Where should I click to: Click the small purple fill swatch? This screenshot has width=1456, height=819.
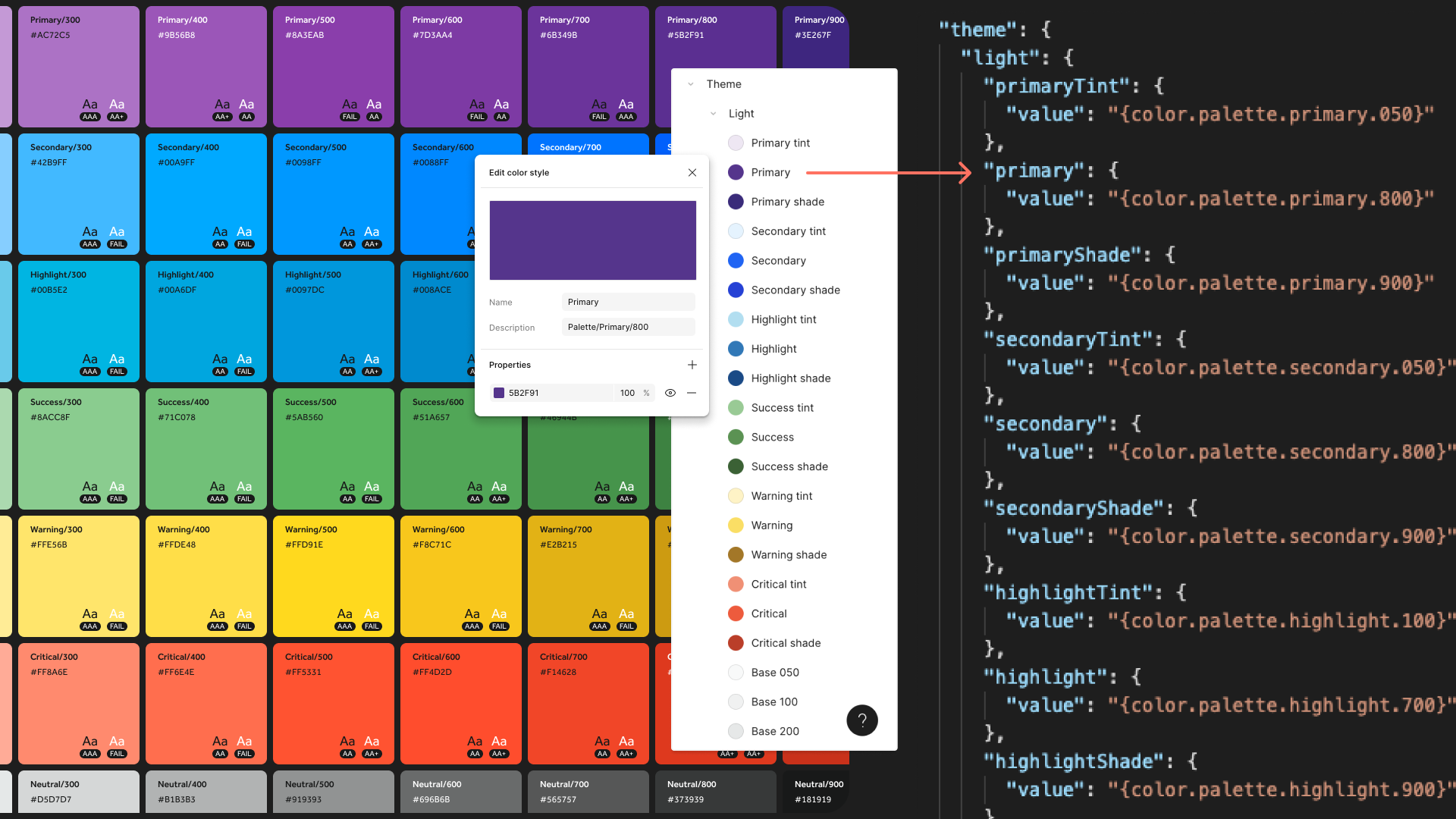click(499, 393)
